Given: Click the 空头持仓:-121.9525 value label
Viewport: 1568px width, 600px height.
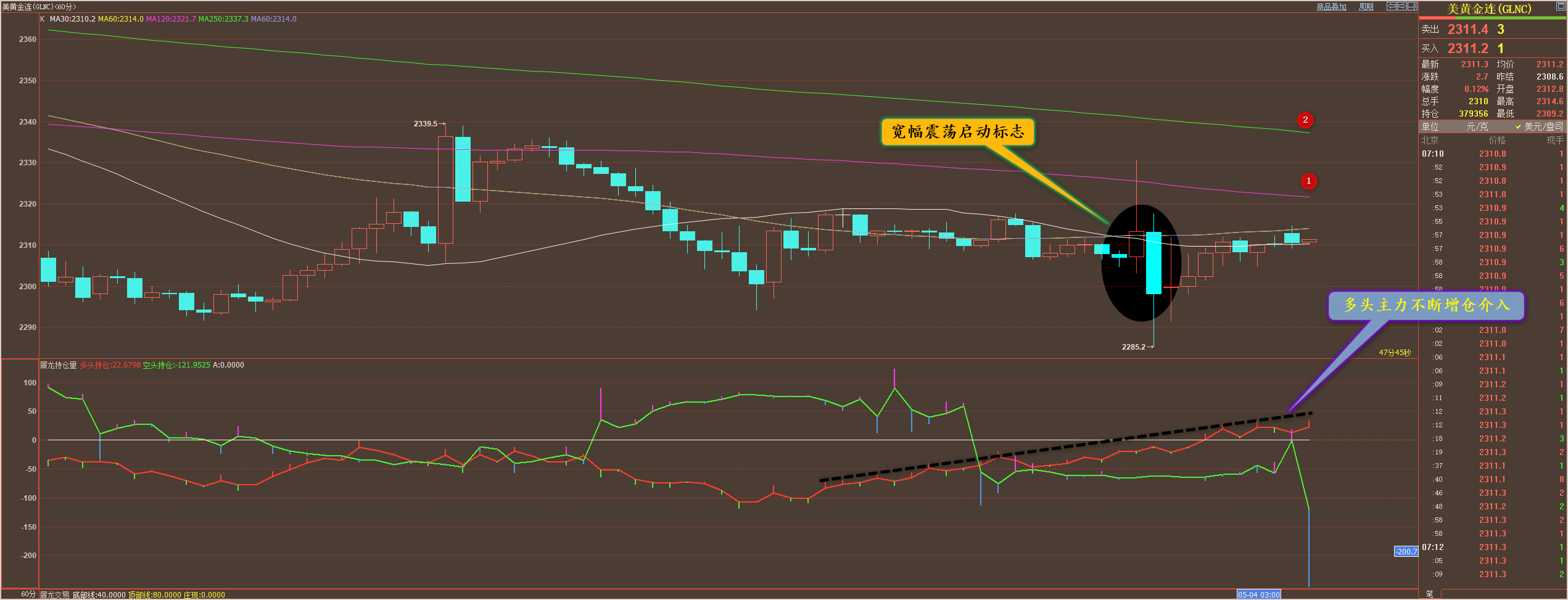Looking at the screenshot, I should [176, 365].
